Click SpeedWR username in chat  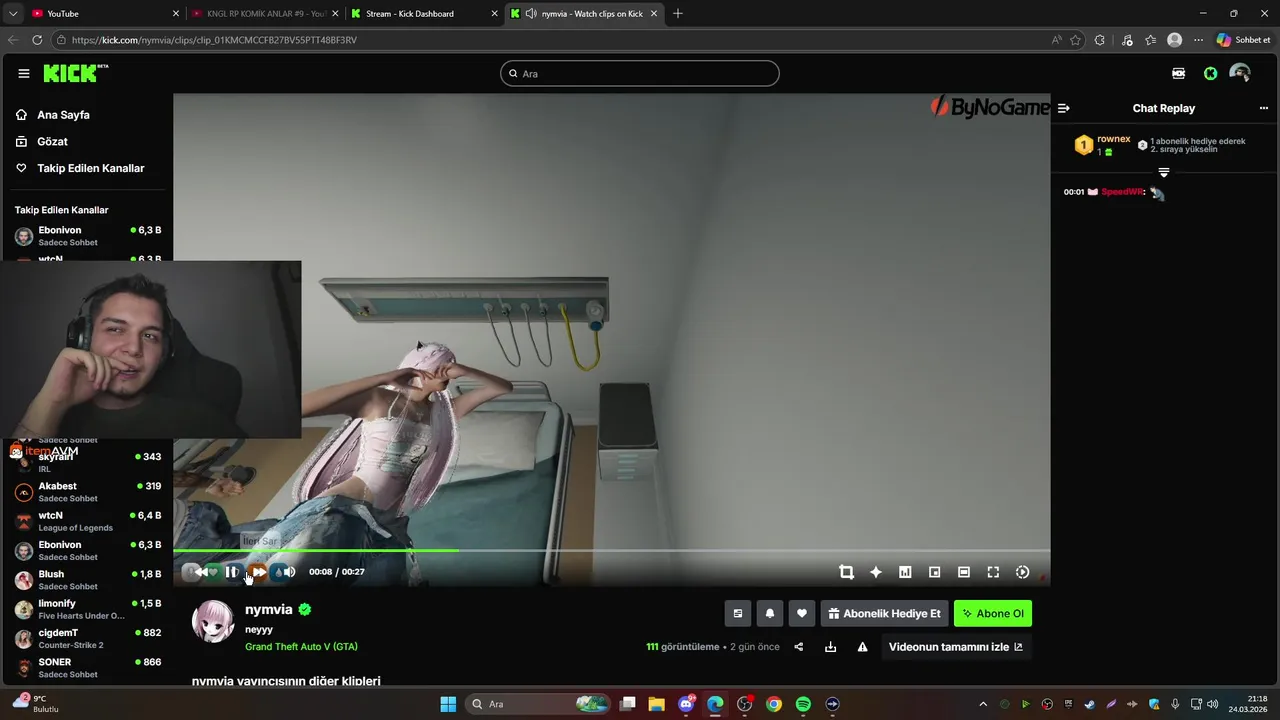click(x=1122, y=192)
